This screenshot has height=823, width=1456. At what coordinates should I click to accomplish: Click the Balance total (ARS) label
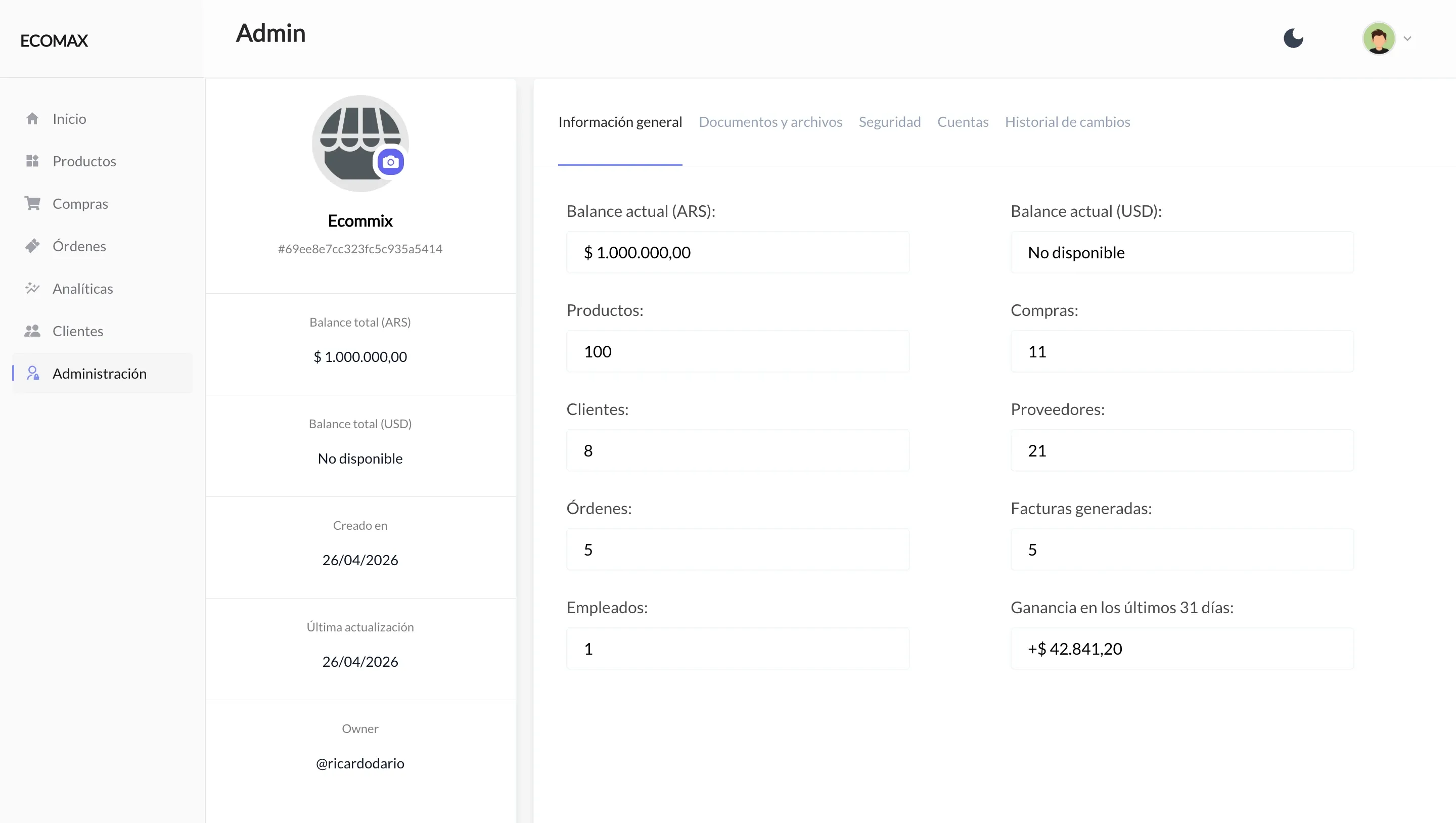pyautogui.click(x=360, y=322)
